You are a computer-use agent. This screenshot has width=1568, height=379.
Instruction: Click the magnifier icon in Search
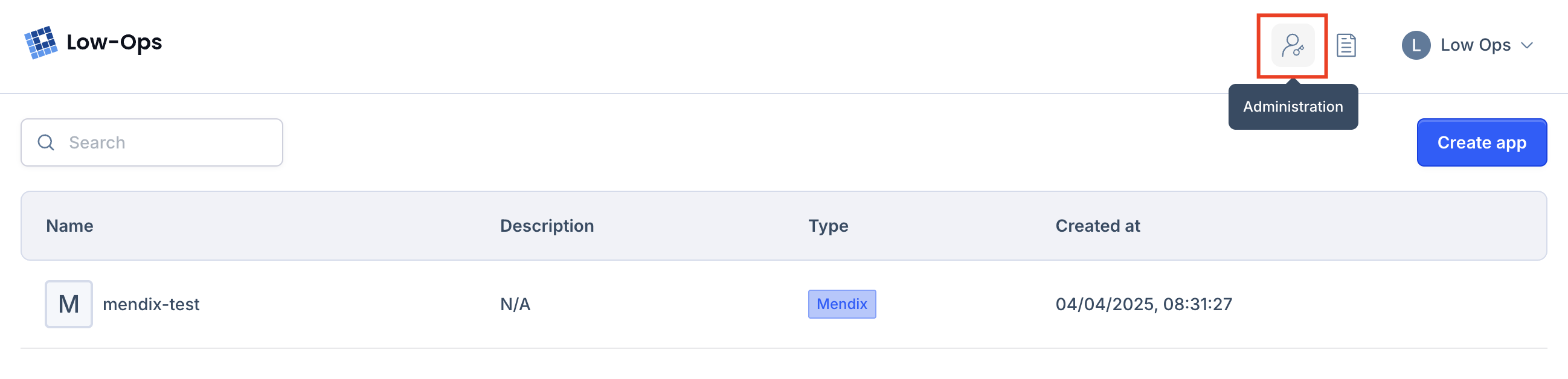coord(47,142)
